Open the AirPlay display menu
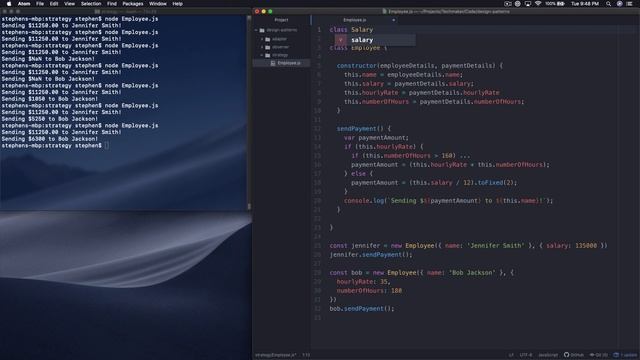Image resolution: width=640 pixels, height=360 pixels. (528, 4)
